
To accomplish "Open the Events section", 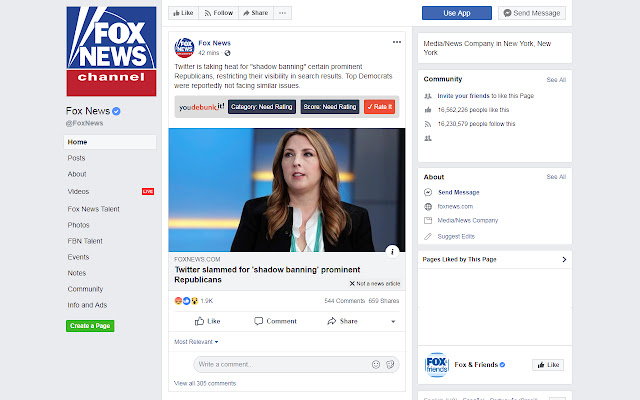I will tap(78, 257).
